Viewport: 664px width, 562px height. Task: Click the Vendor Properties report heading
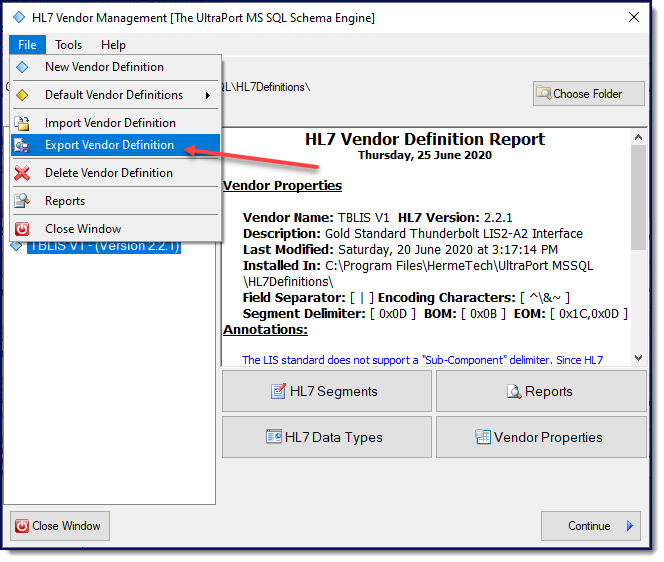pyautogui.click(x=282, y=185)
